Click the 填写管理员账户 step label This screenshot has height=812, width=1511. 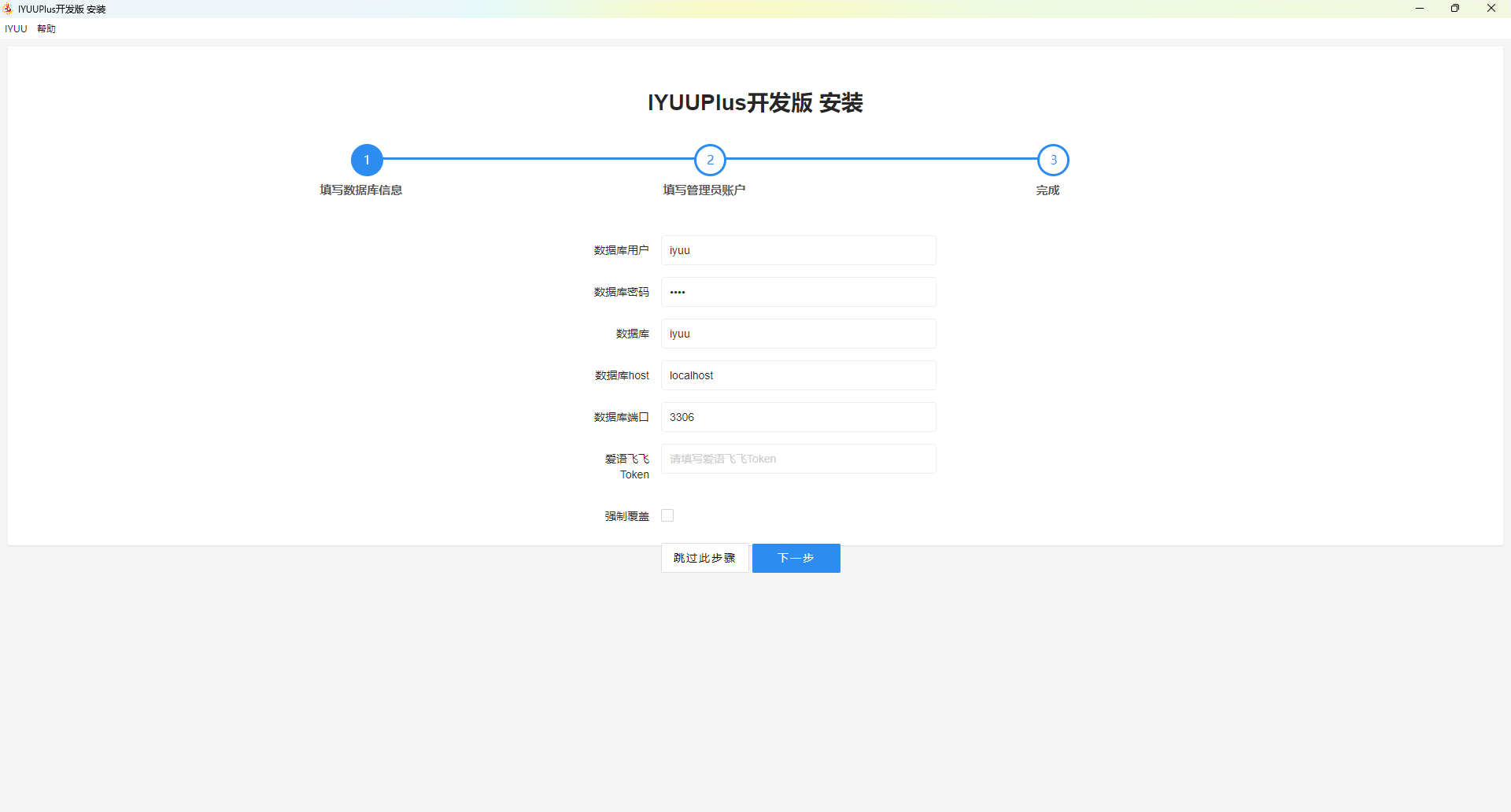tap(704, 190)
